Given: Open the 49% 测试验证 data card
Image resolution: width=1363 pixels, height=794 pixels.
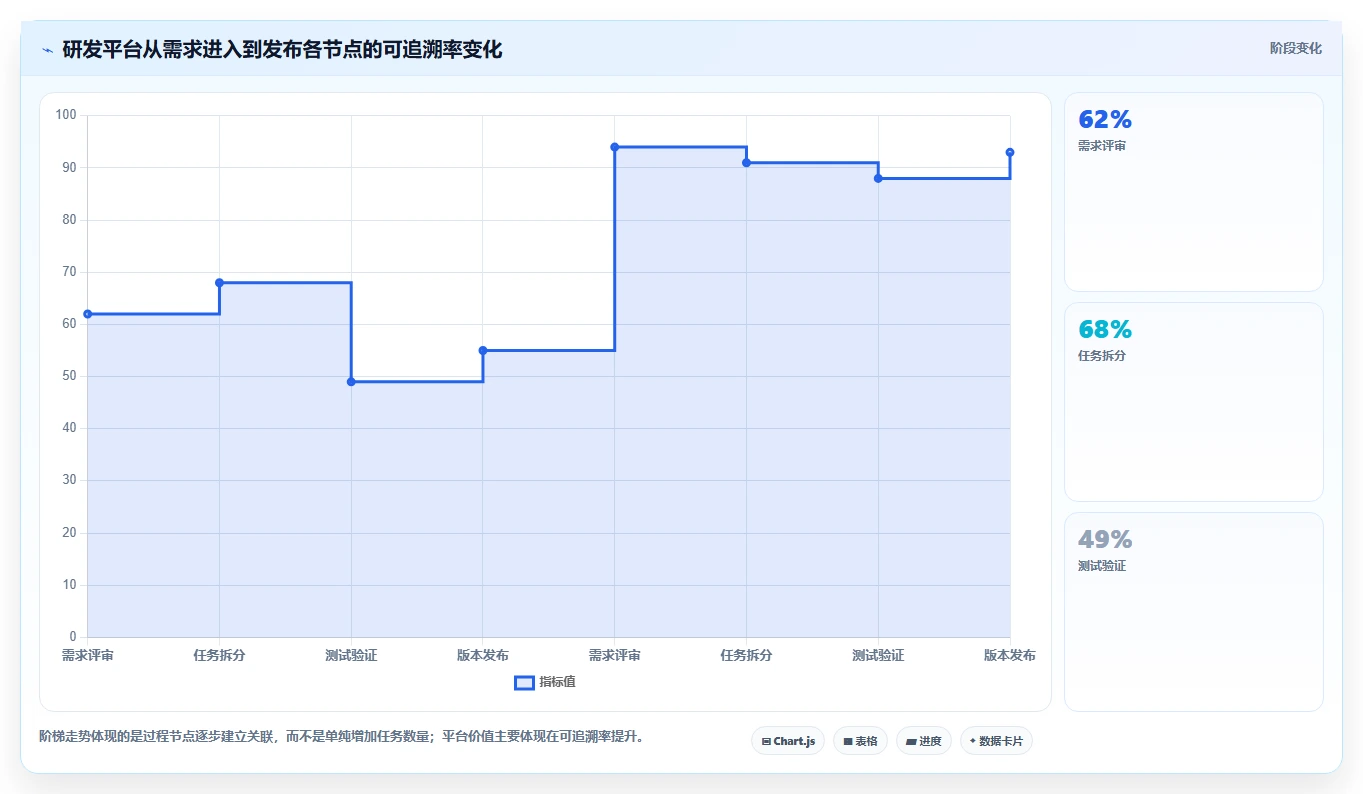Looking at the screenshot, I should (1194, 612).
